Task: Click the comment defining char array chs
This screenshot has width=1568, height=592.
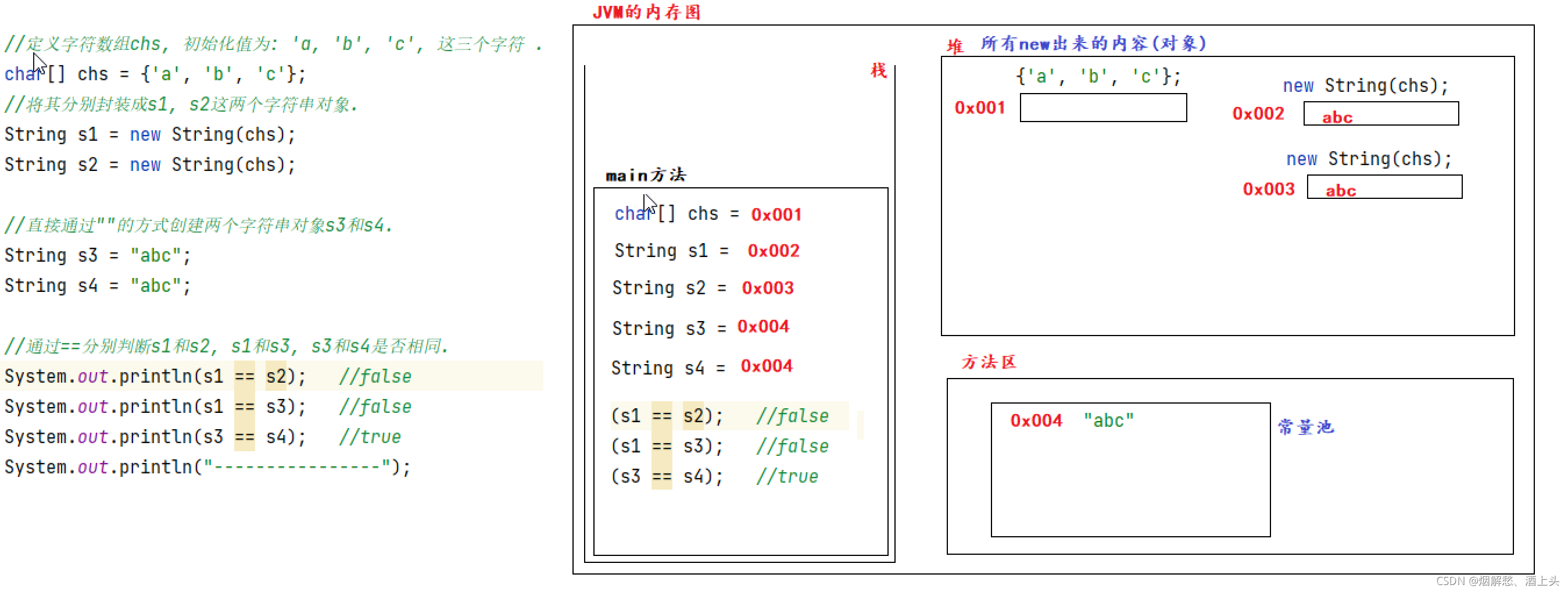Action: [x=273, y=44]
